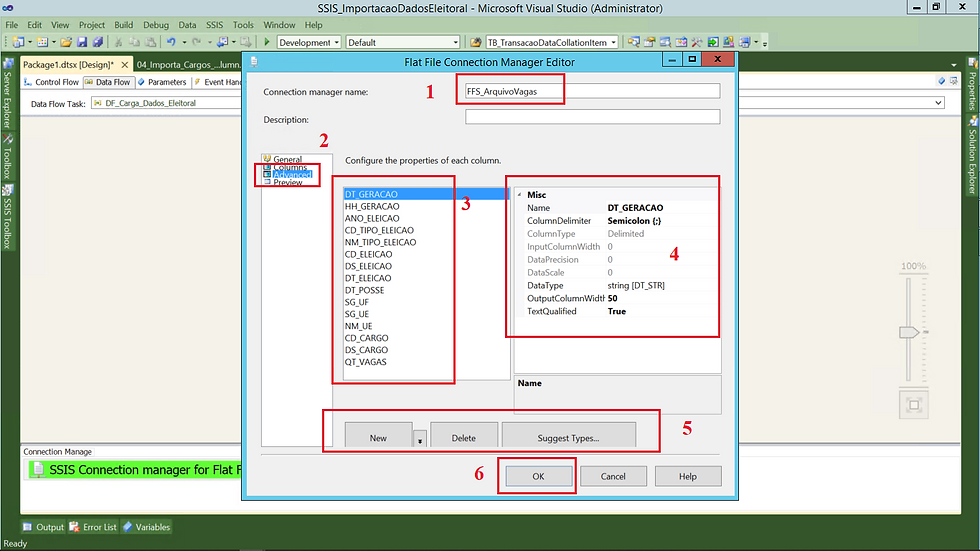Click the Open File folder icon
Screen dimensions: 980x551
tap(66, 42)
